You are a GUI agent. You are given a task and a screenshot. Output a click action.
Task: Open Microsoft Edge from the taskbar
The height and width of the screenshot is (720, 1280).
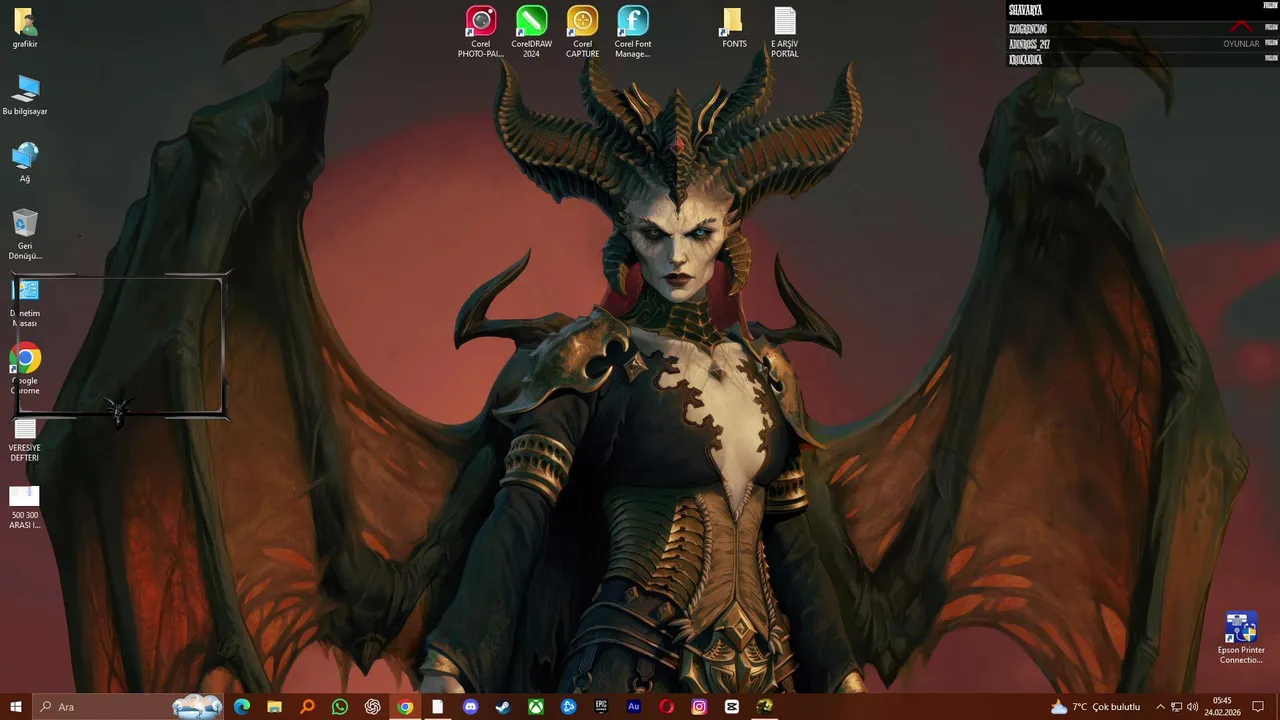tap(242, 707)
